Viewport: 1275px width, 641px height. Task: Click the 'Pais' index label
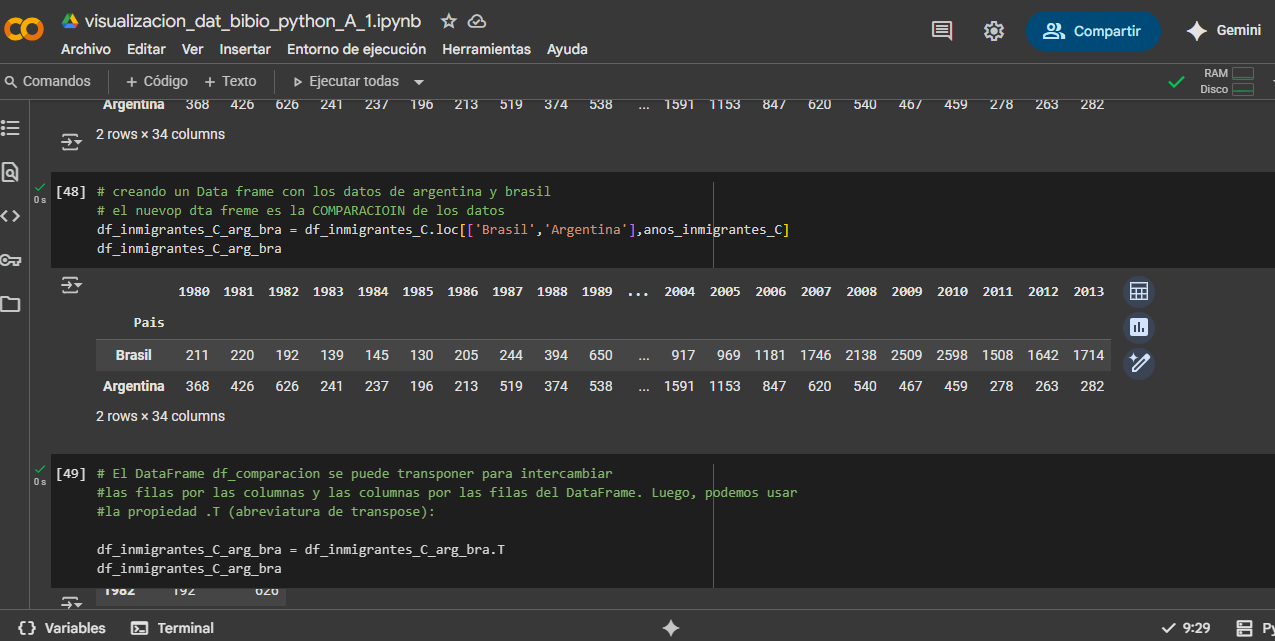click(149, 323)
